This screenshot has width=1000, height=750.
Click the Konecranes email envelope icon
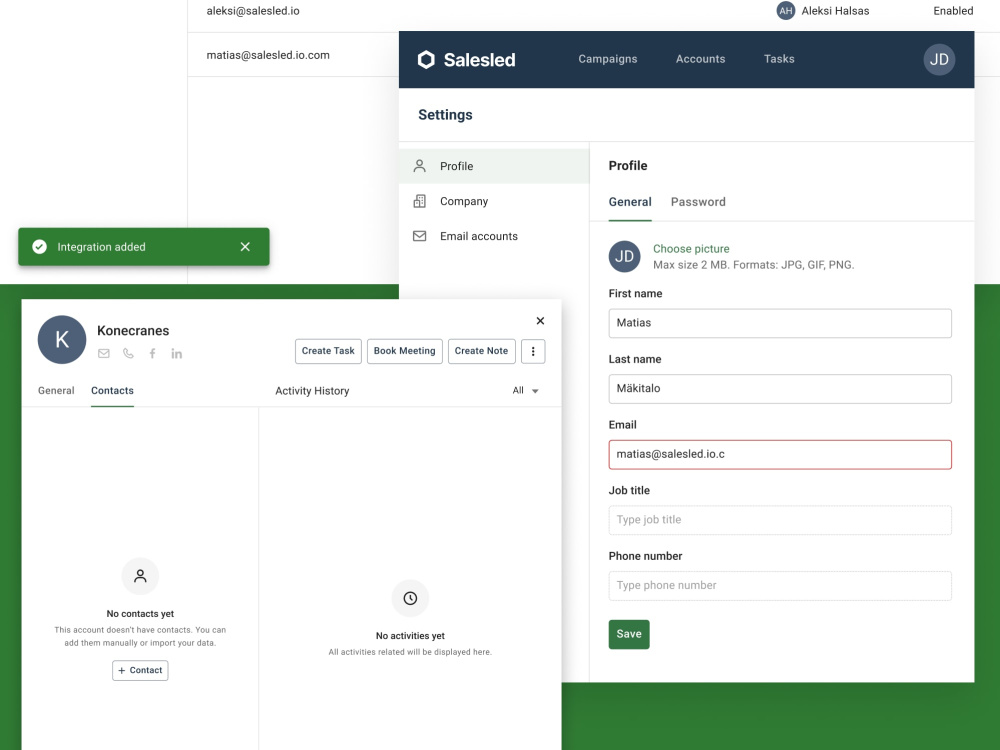tap(104, 353)
